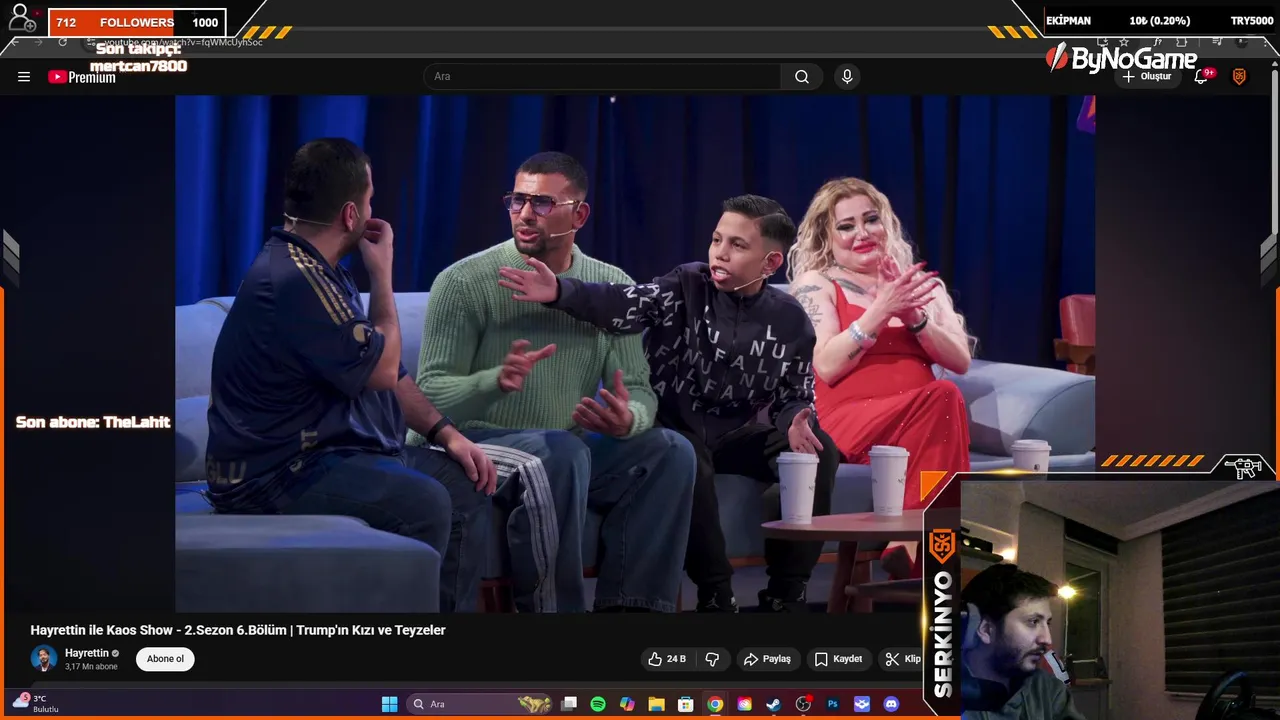The height and width of the screenshot is (720, 1280).
Task: Dislike the video with thumbs-down
Action: pos(712,659)
